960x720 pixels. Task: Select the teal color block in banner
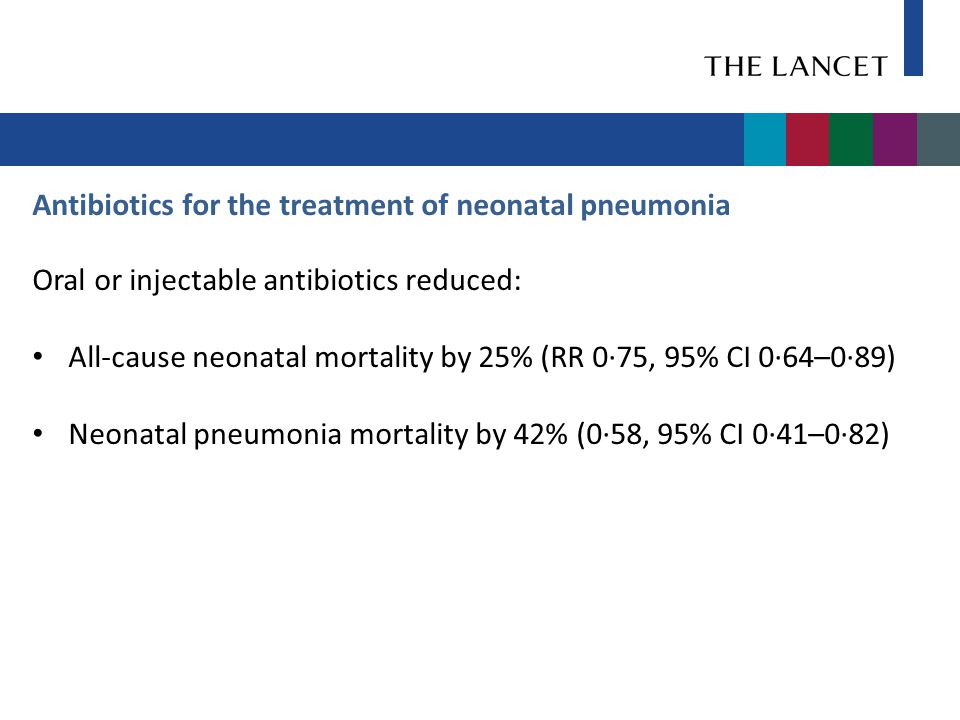[765, 139]
